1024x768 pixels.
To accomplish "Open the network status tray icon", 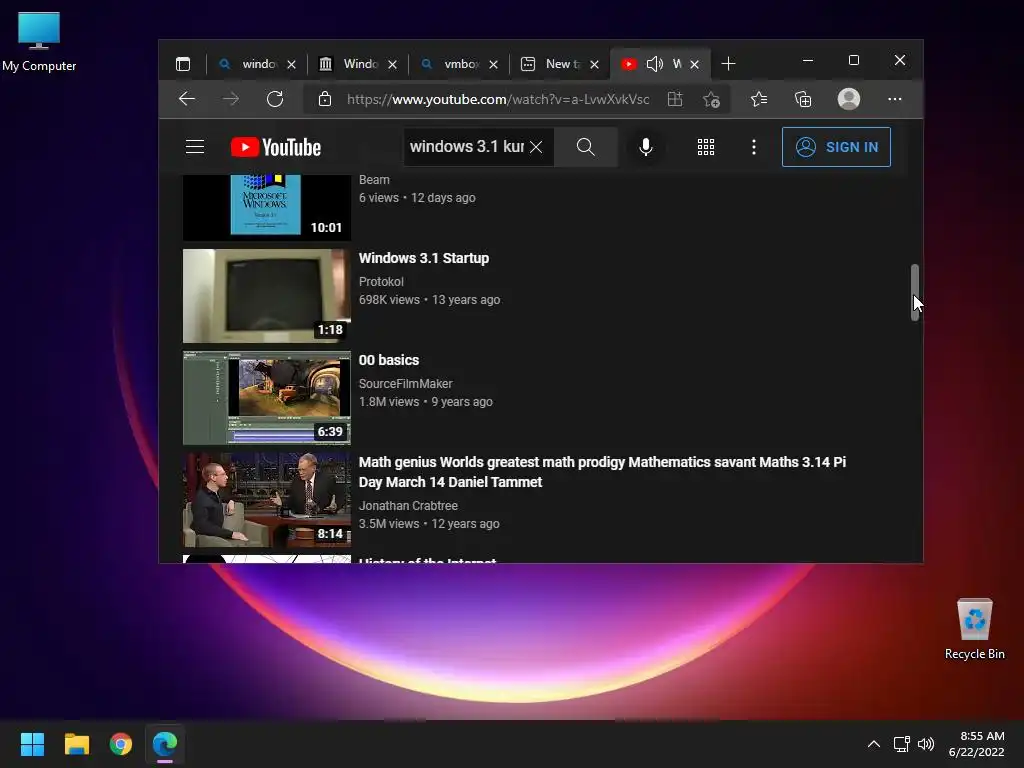I will (x=902, y=744).
